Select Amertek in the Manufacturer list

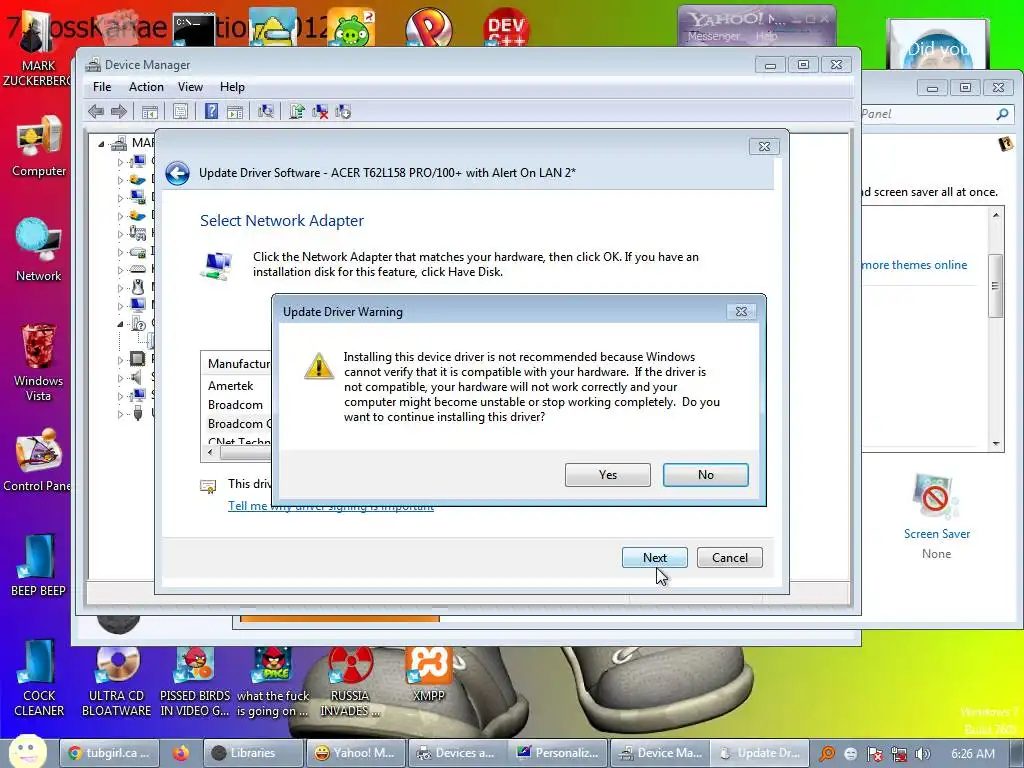(231, 386)
